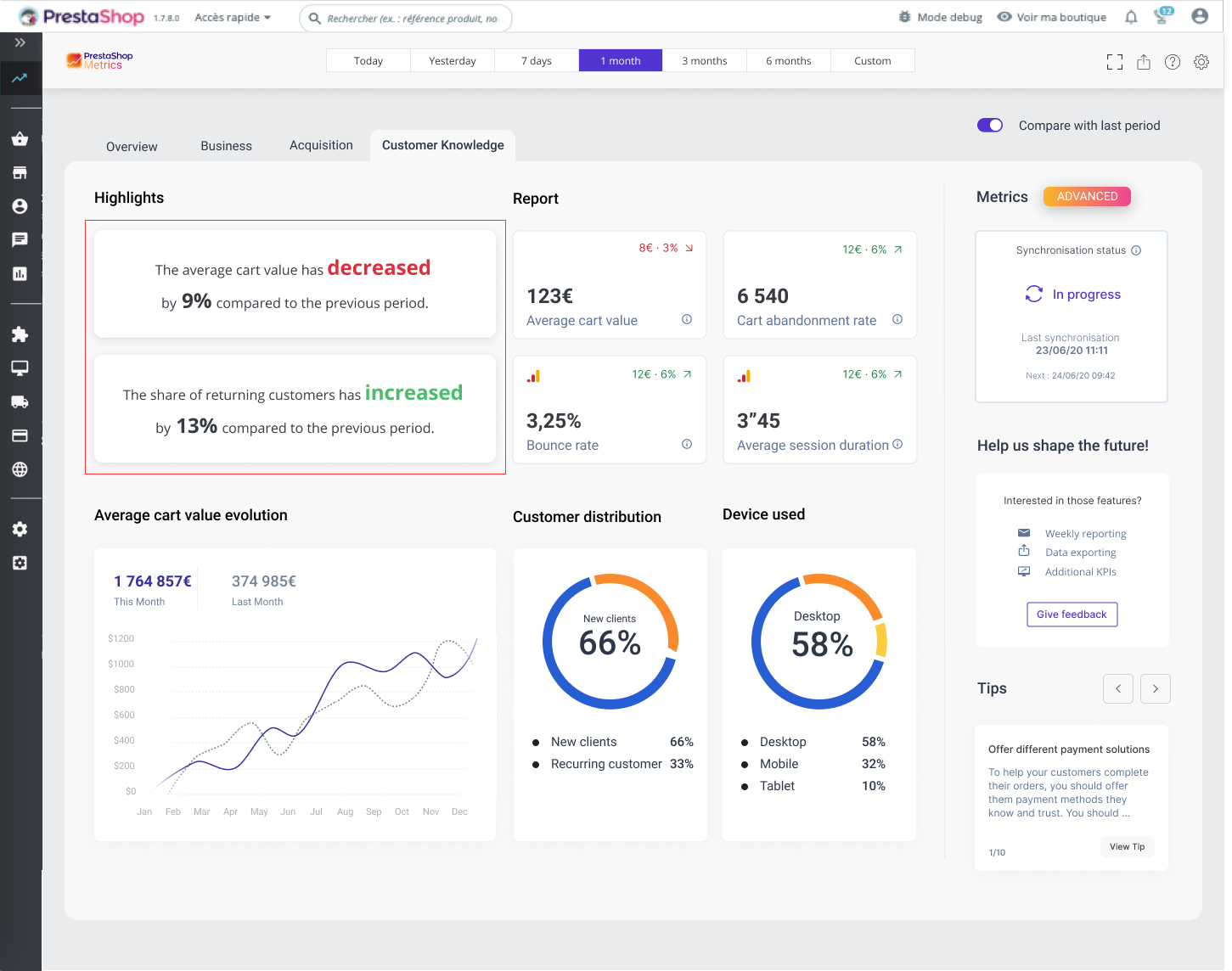
Task: Select the 3 months period tab
Action: tap(704, 60)
